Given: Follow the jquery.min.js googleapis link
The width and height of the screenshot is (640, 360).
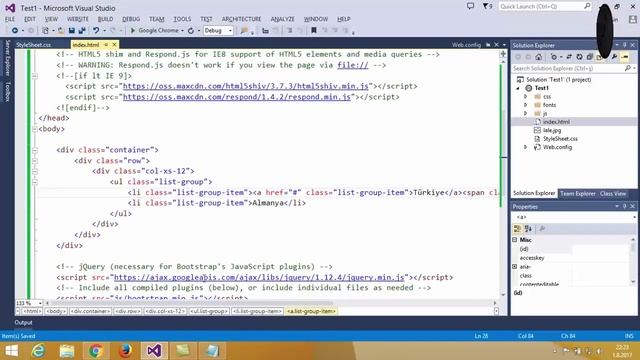Looking at the screenshot, I should 259,277.
